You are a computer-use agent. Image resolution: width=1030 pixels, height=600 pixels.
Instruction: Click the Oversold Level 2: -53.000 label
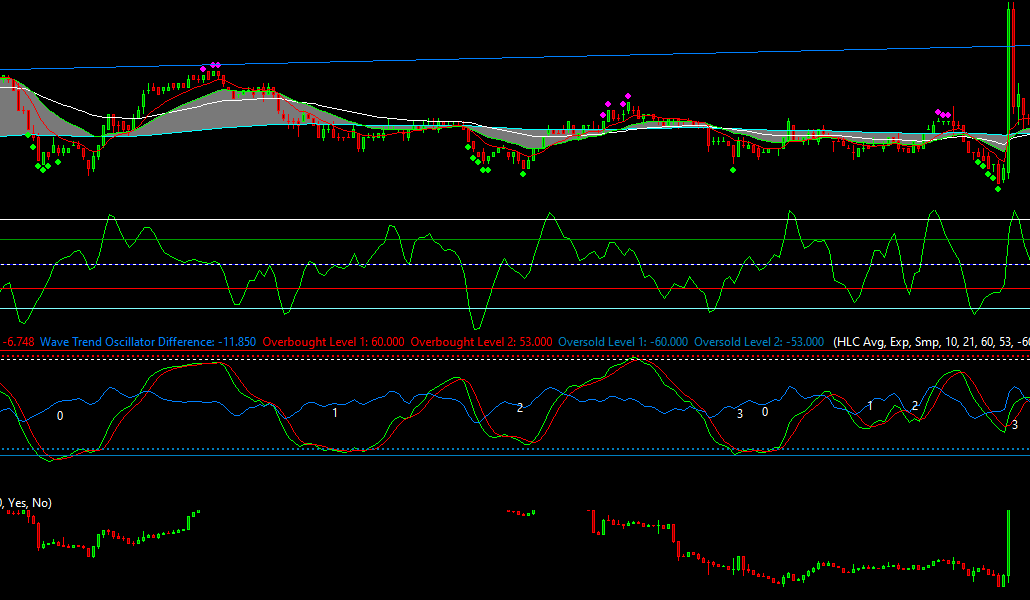tap(759, 342)
